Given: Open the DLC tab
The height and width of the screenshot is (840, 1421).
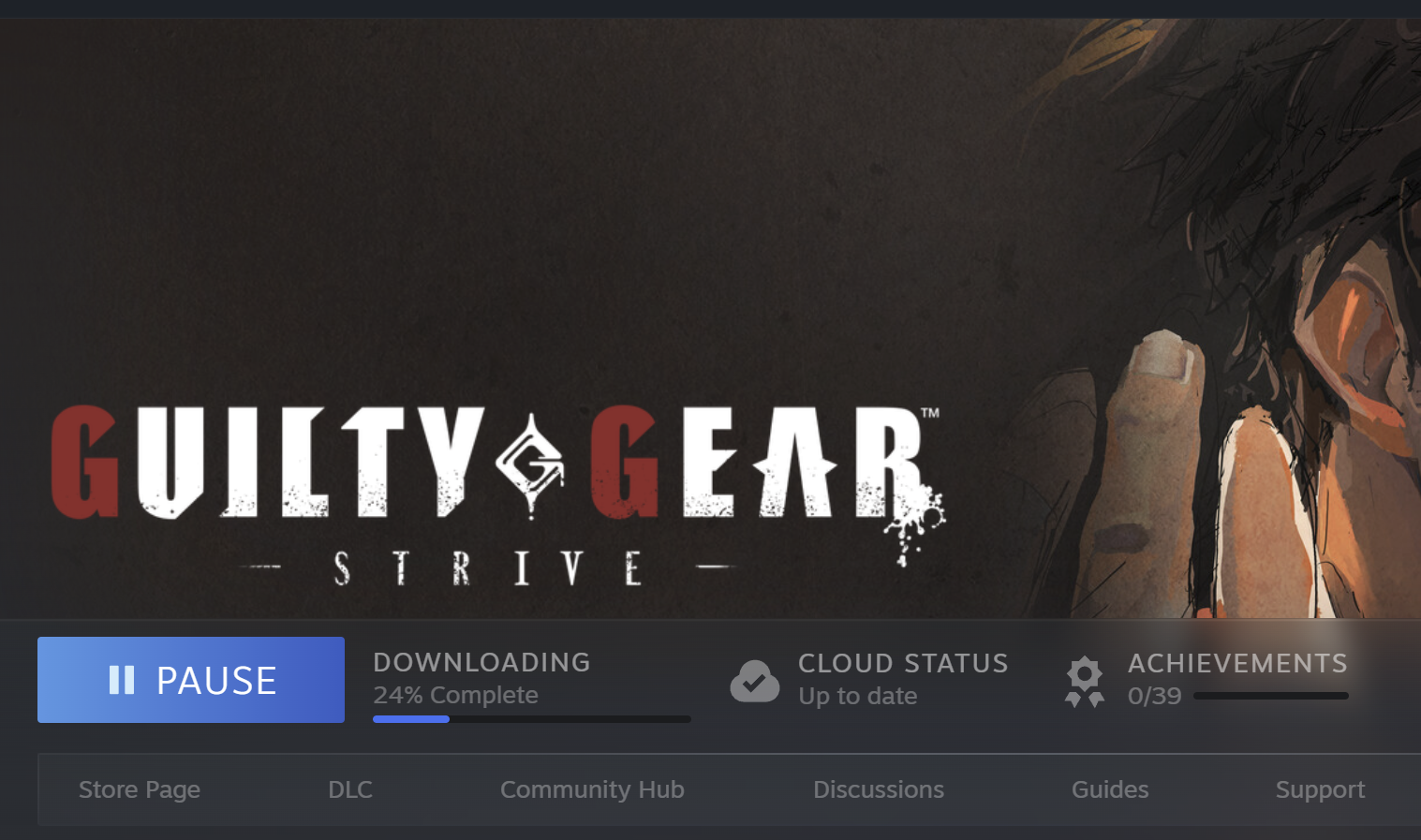Looking at the screenshot, I should click(x=350, y=789).
